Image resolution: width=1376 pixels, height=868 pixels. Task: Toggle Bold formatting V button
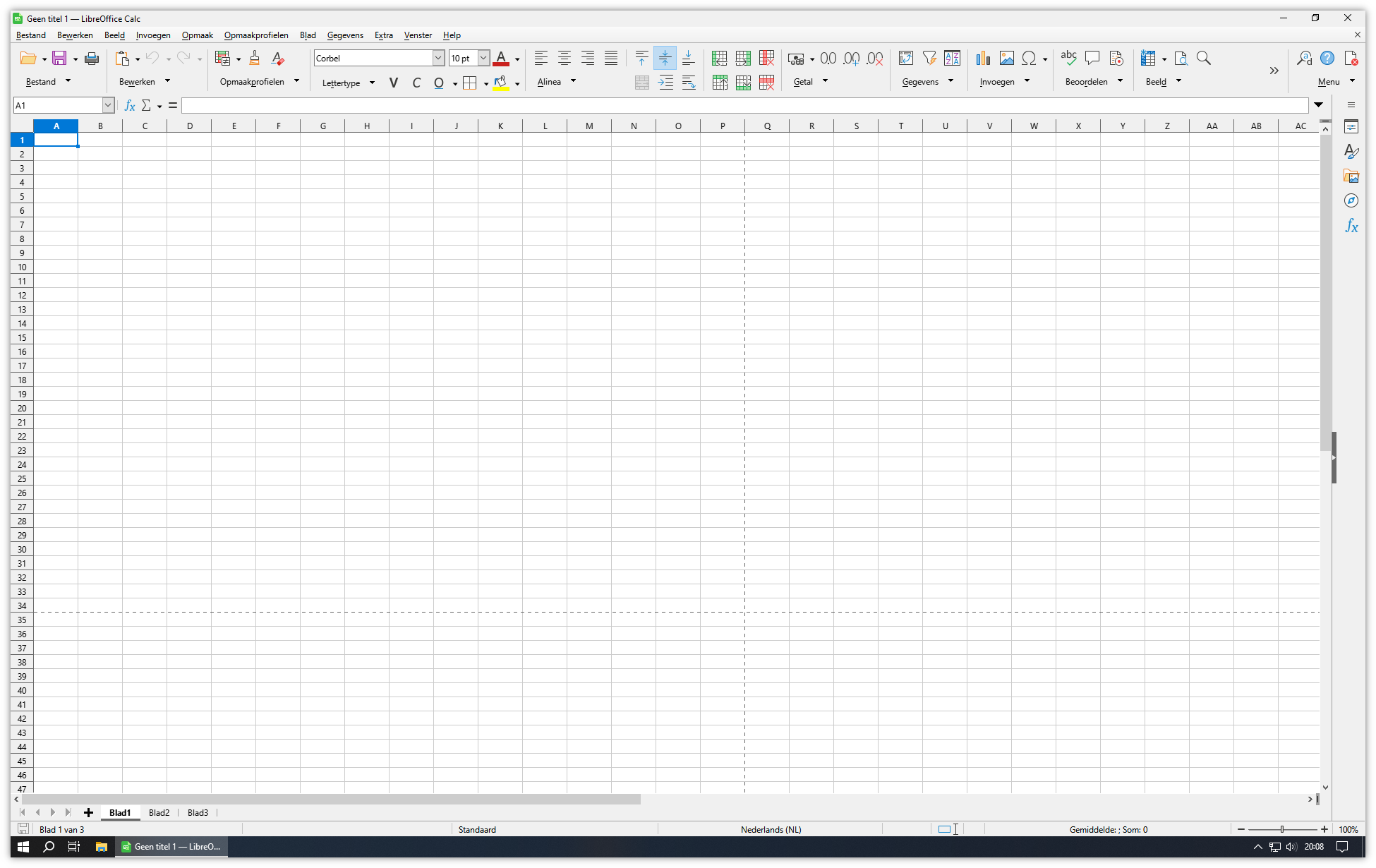pyautogui.click(x=394, y=83)
